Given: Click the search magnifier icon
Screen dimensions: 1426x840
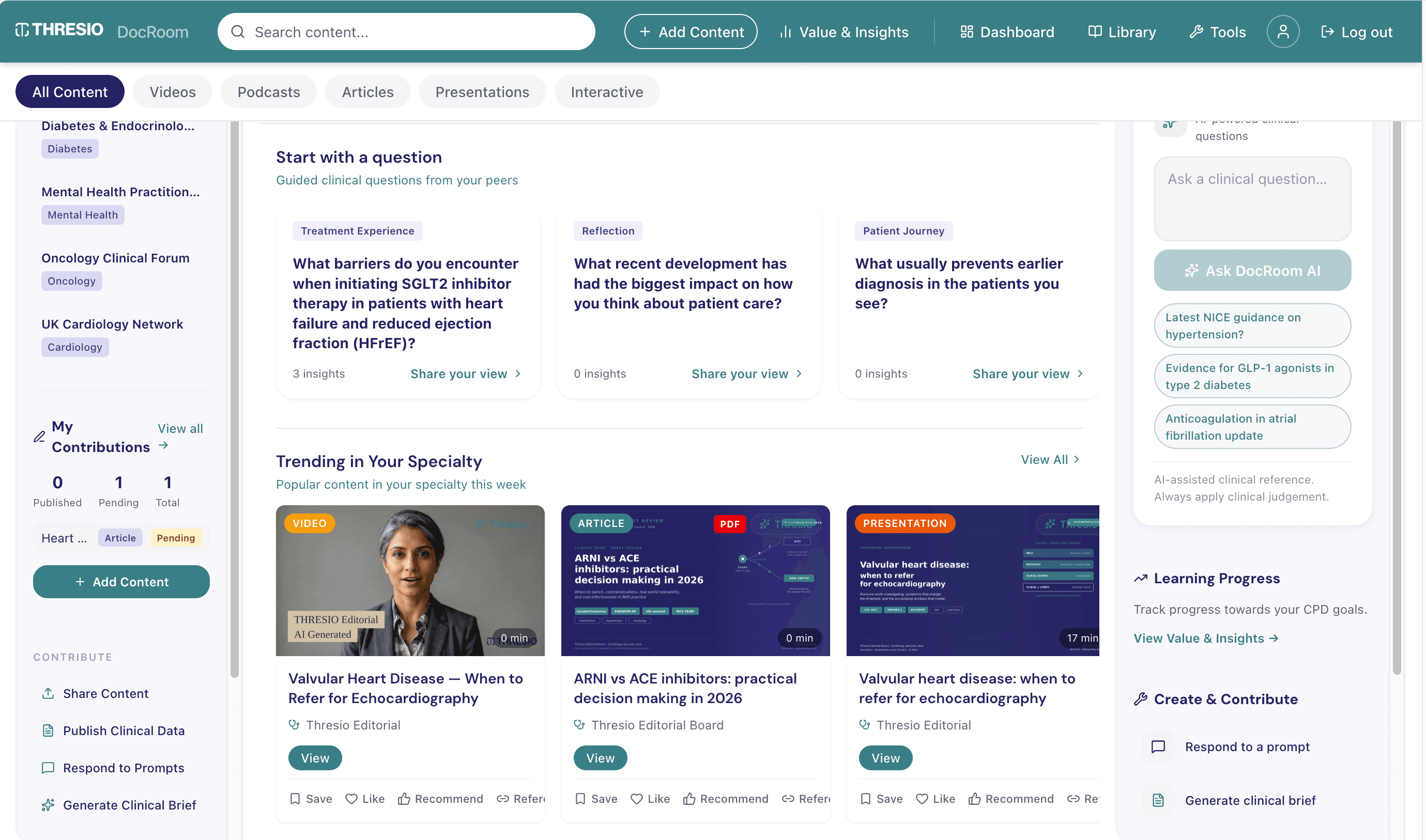Looking at the screenshot, I should [x=238, y=32].
